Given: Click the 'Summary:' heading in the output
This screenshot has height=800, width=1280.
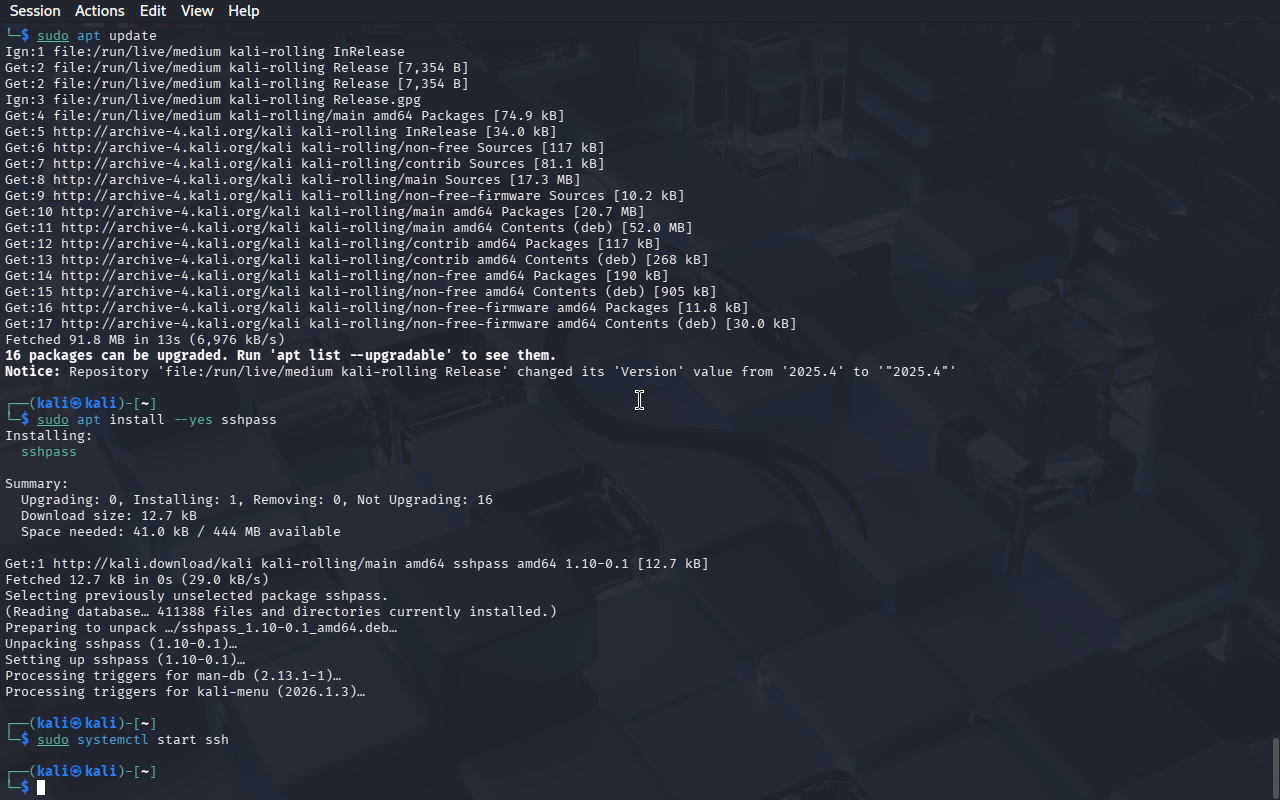Looking at the screenshot, I should [x=37, y=484].
